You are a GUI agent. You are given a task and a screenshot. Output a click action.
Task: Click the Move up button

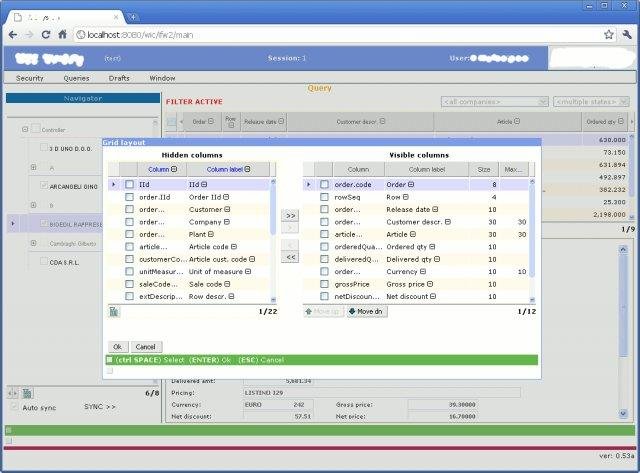click(322, 311)
